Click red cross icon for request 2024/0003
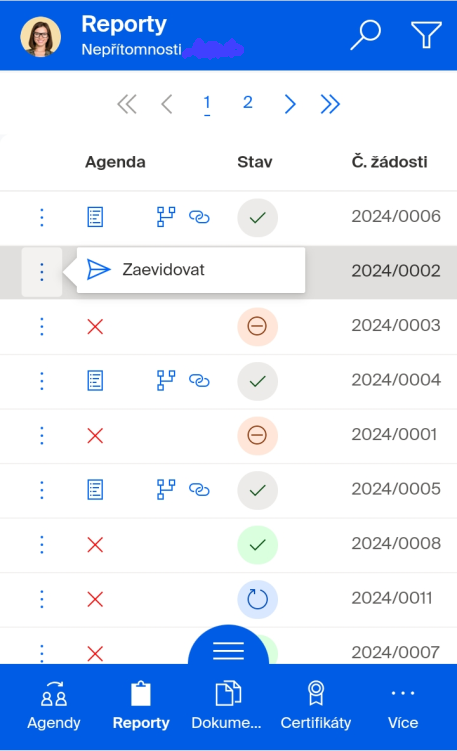457x751 pixels. pyautogui.click(x=95, y=327)
